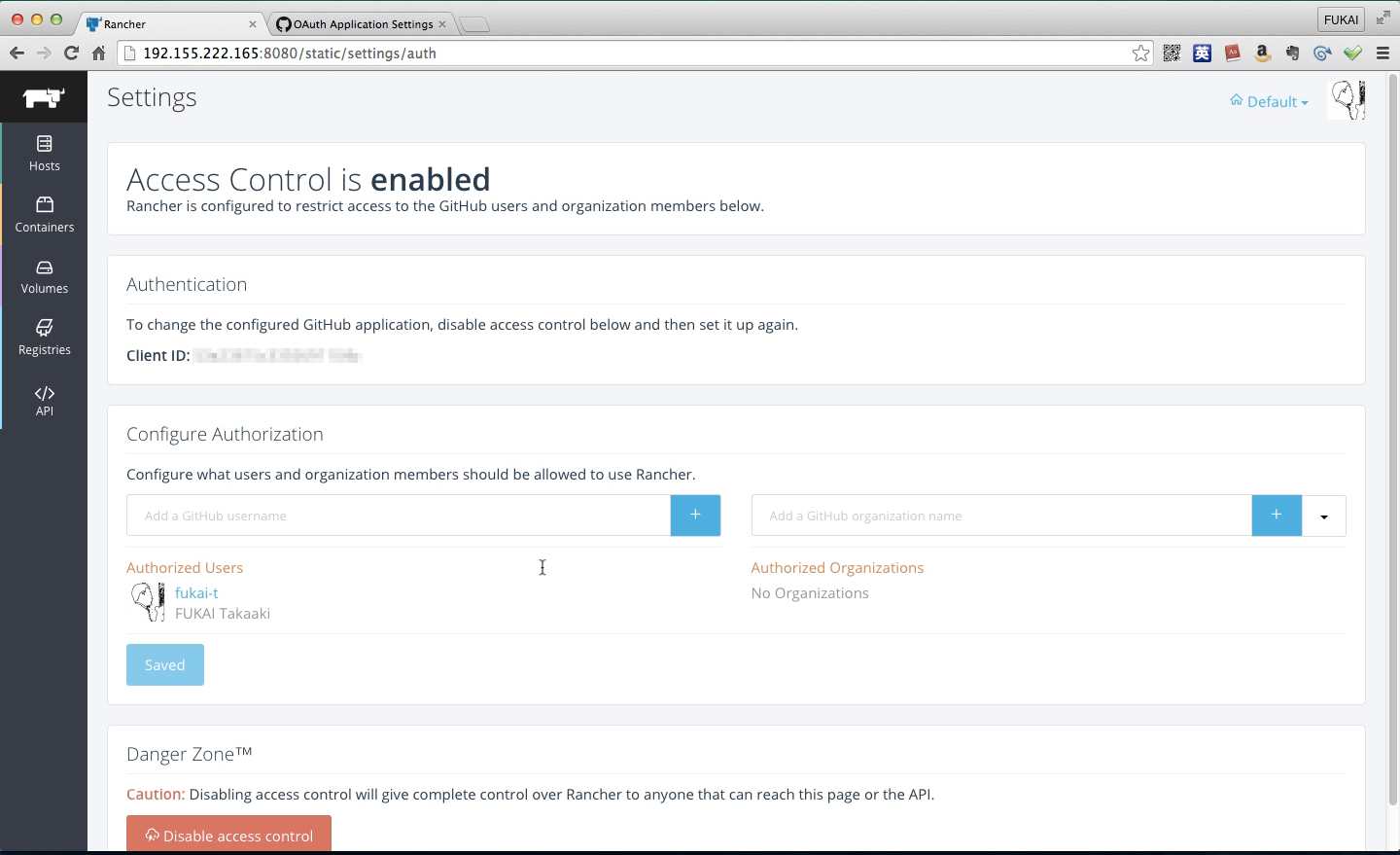Open Chrome hamburger menu
The width and height of the screenshot is (1400, 855).
point(1382,53)
